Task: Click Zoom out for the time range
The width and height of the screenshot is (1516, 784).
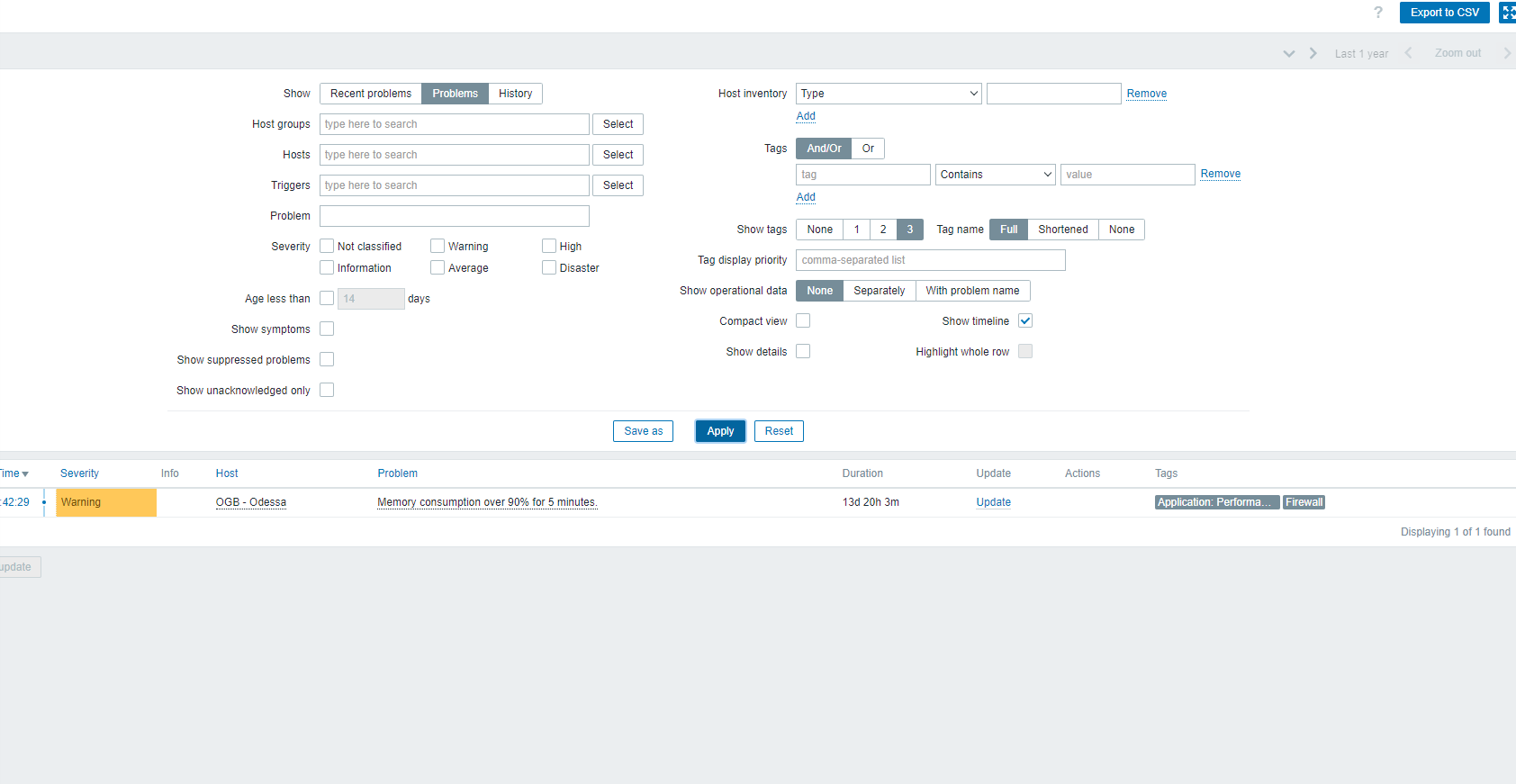Action: click(x=1457, y=53)
